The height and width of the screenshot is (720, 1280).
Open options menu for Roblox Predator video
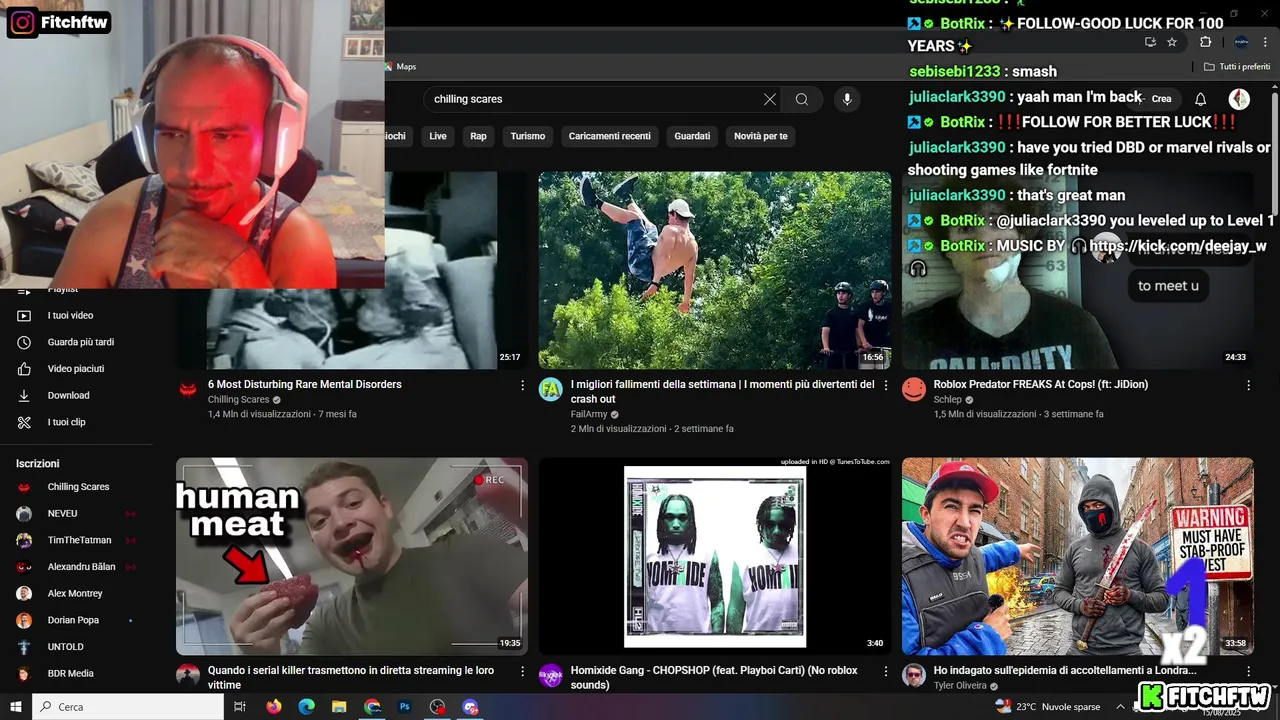click(x=1248, y=385)
